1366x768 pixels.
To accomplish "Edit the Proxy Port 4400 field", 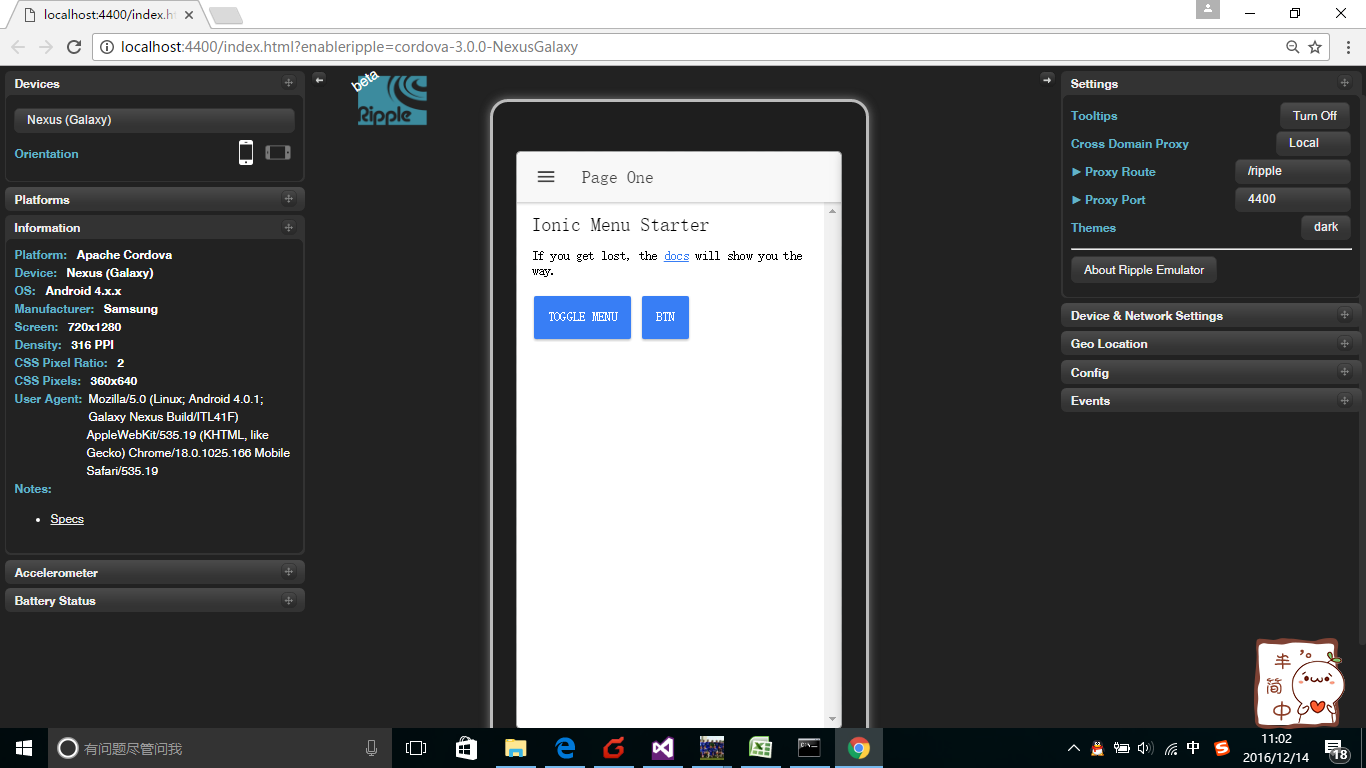I will pyautogui.click(x=1292, y=199).
